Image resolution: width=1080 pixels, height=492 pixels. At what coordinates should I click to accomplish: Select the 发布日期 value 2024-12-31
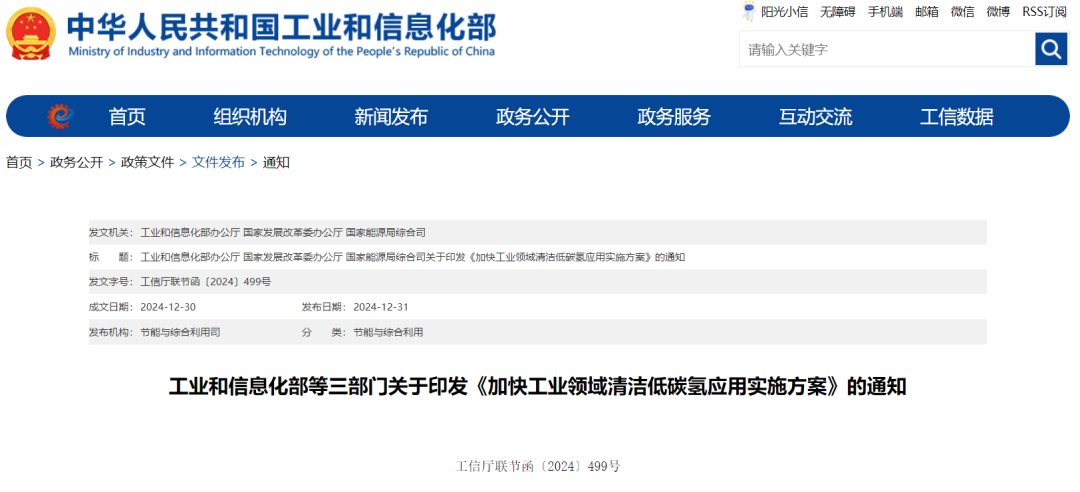pyautogui.click(x=380, y=307)
